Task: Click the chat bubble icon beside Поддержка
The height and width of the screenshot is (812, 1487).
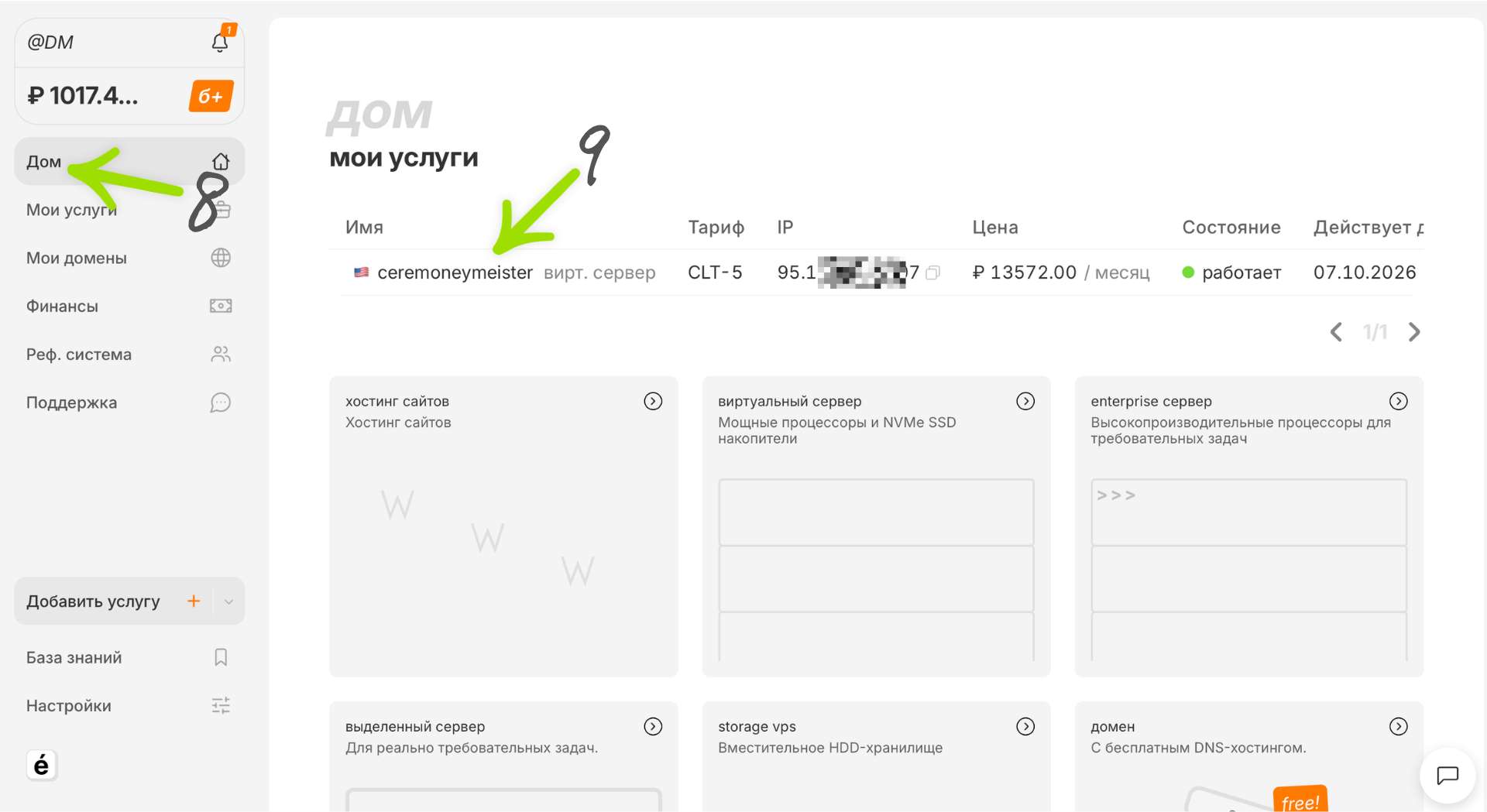Action: click(x=221, y=403)
